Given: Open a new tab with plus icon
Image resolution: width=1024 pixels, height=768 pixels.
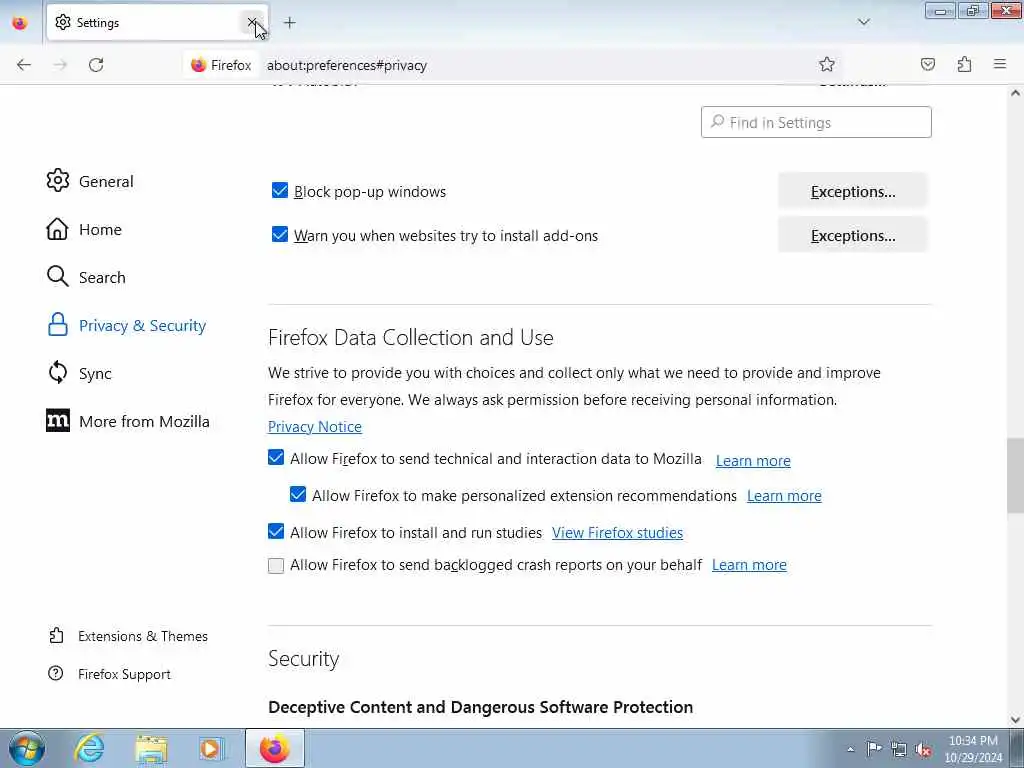Looking at the screenshot, I should point(290,23).
